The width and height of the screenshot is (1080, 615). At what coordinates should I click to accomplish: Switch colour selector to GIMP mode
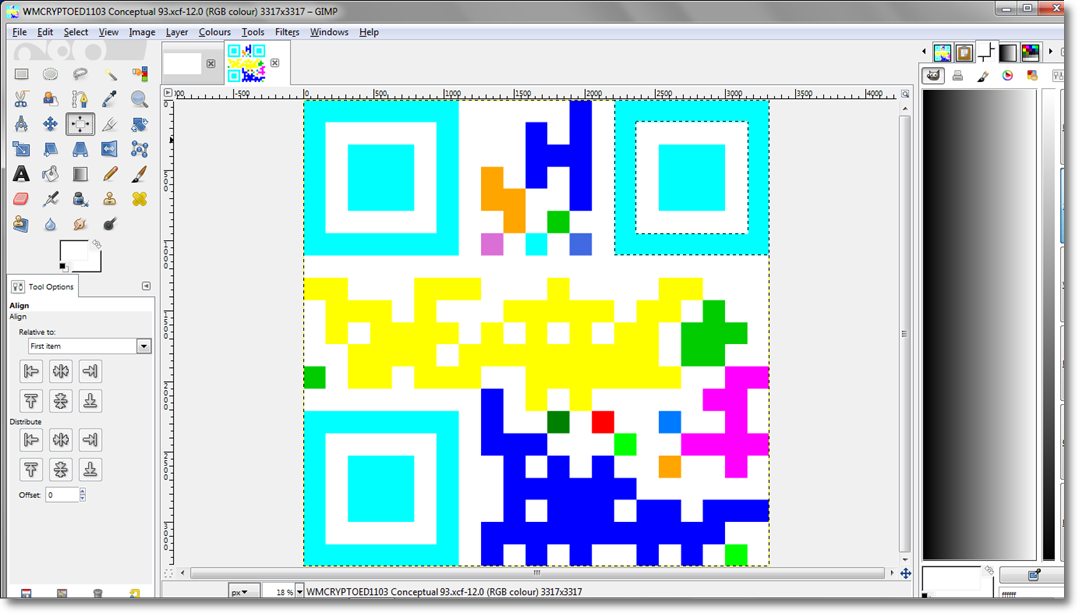point(933,76)
